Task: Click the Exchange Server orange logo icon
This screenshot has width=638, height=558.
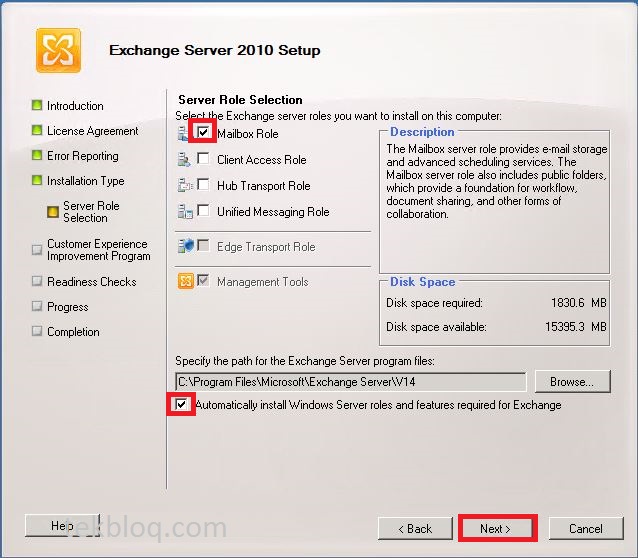Action: [58, 50]
